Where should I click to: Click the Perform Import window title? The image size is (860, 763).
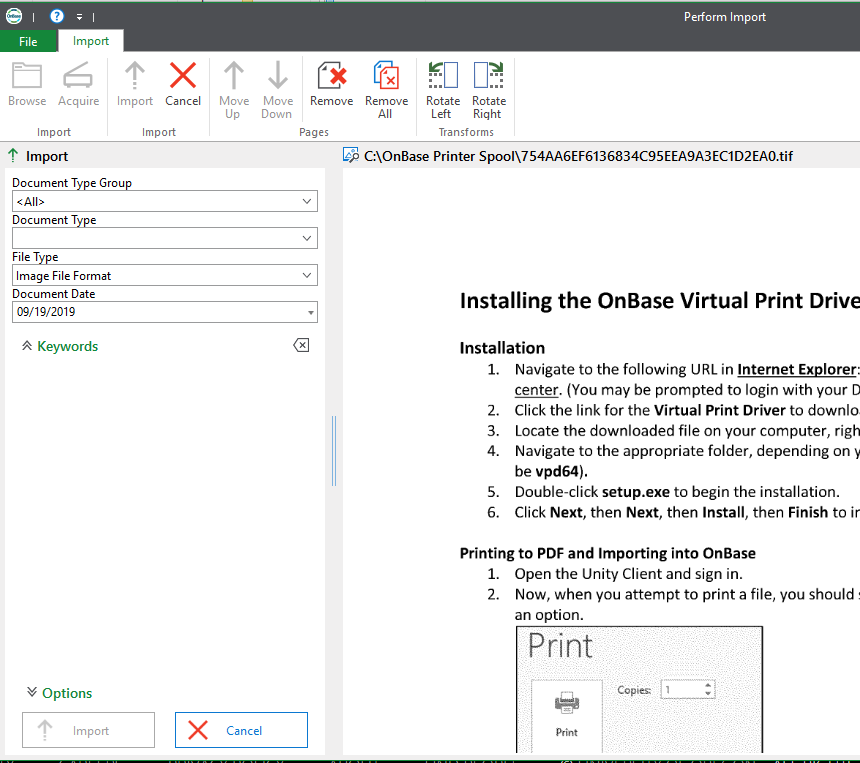(725, 17)
